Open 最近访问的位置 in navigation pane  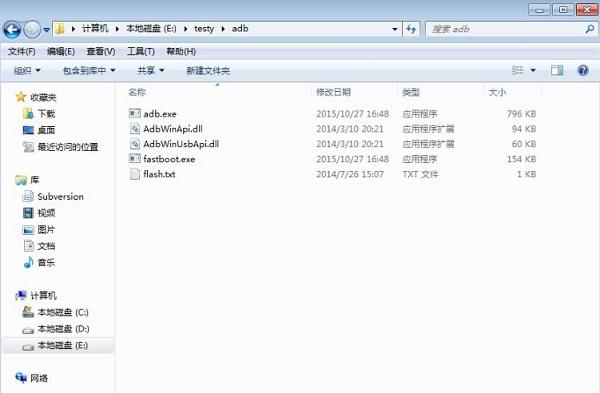pyautogui.click(x=68, y=147)
